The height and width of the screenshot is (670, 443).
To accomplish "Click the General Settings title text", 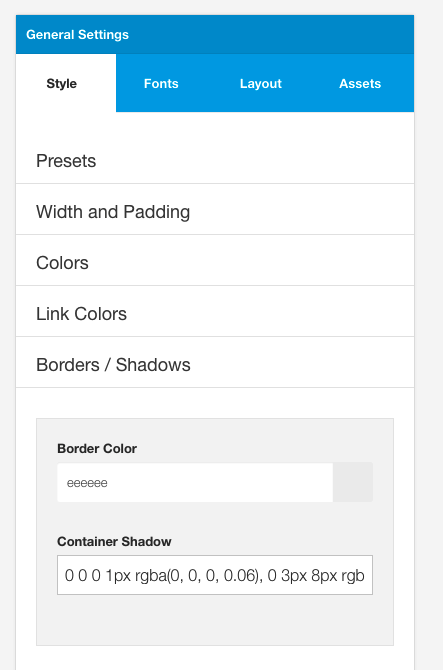I will [77, 35].
